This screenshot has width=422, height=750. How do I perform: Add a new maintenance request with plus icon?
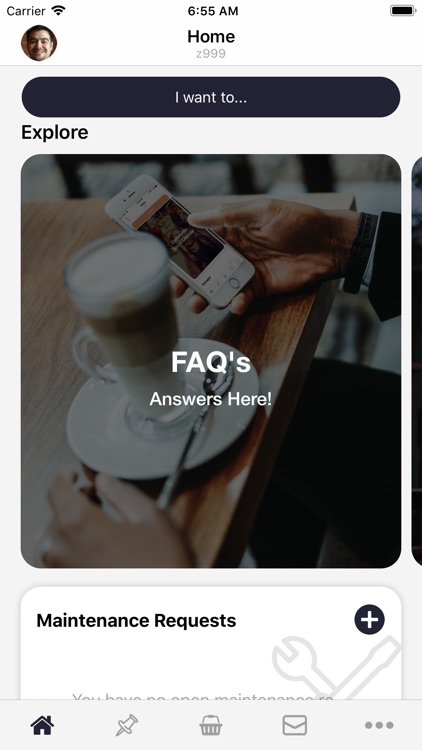(369, 620)
